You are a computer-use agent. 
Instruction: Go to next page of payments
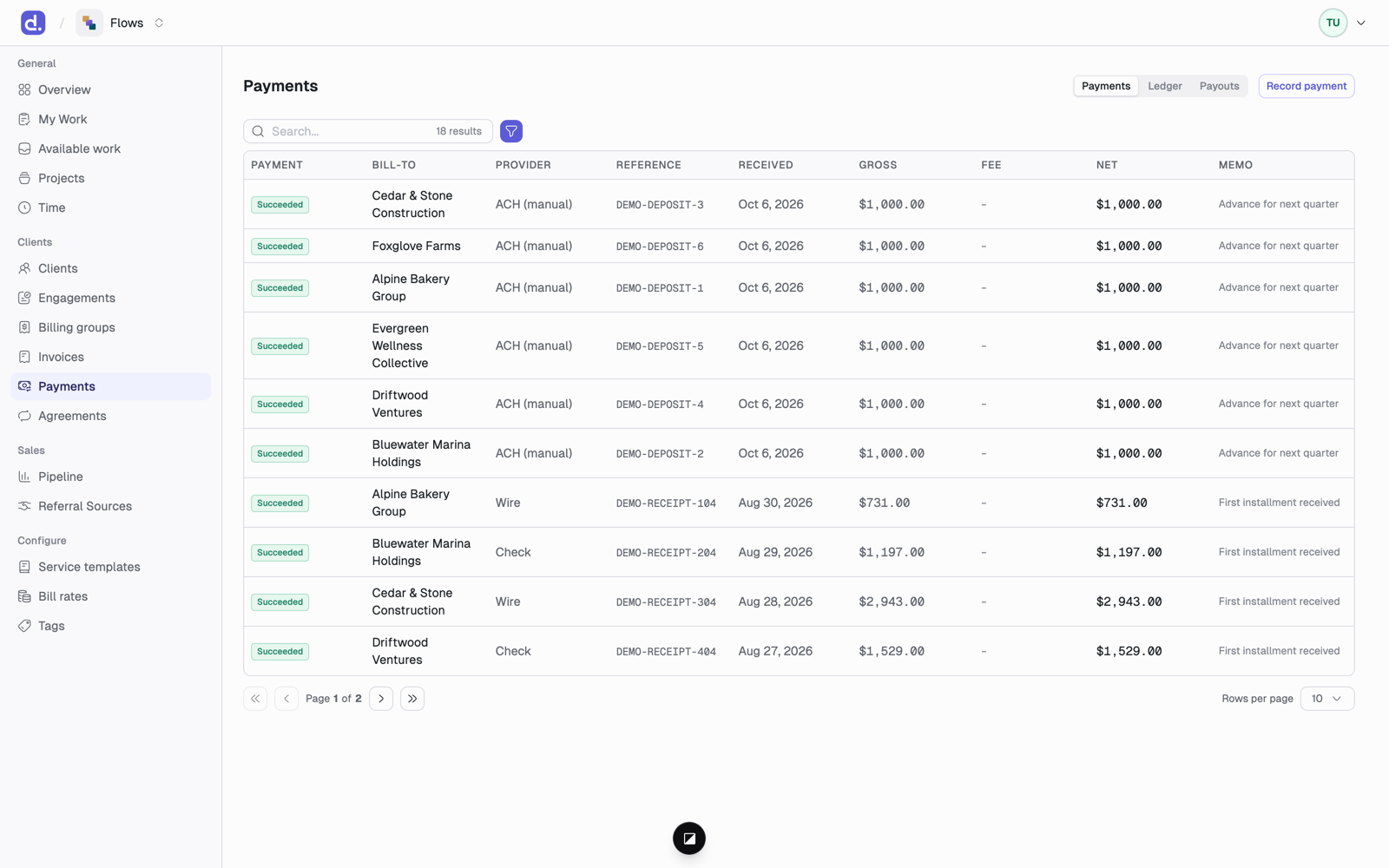(x=381, y=699)
